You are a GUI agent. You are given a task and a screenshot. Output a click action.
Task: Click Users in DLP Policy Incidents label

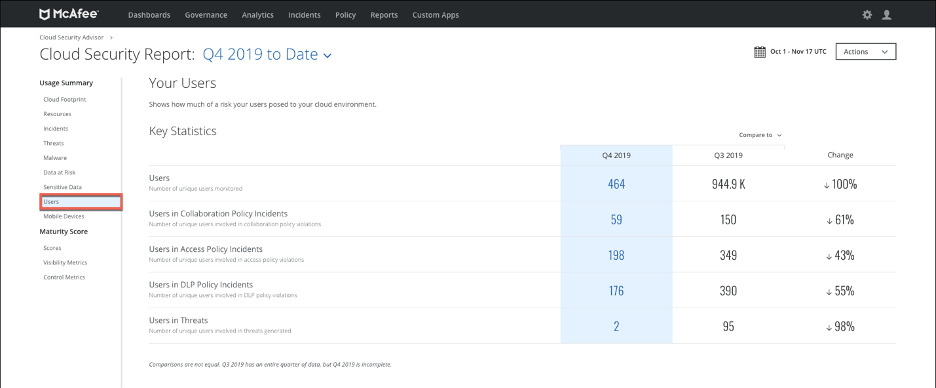201,285
